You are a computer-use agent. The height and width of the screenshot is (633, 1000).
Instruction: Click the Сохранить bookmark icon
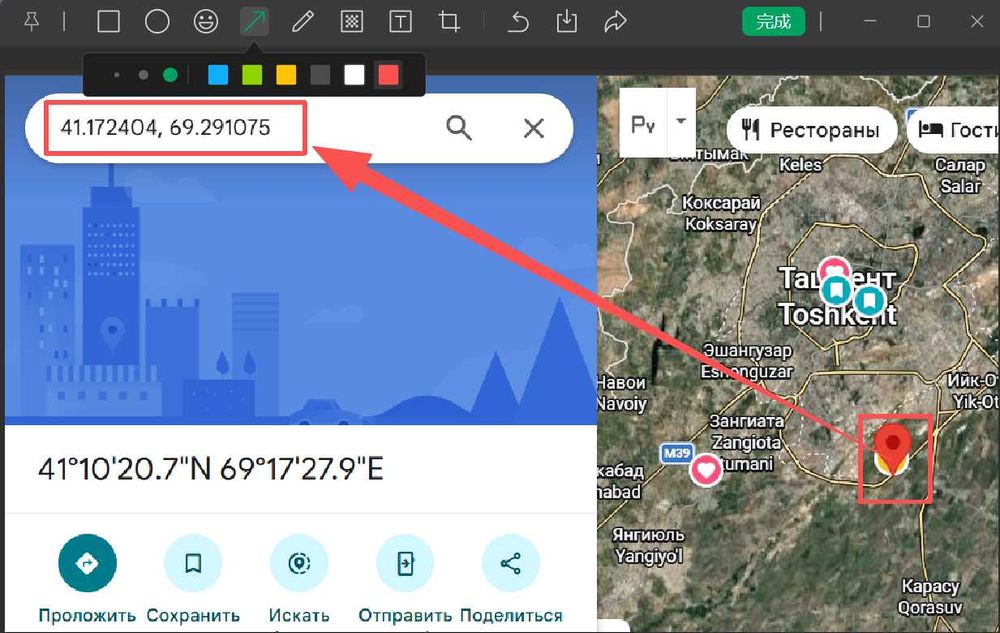pos(193,563)
